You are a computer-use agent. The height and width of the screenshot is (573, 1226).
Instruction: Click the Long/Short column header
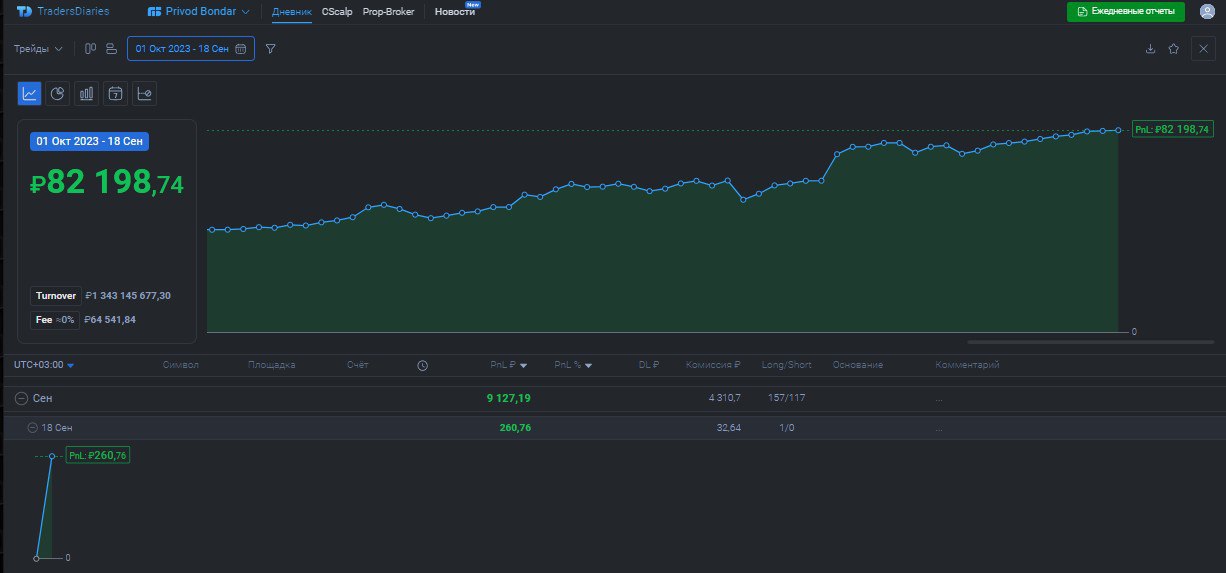tap(786, 365)
